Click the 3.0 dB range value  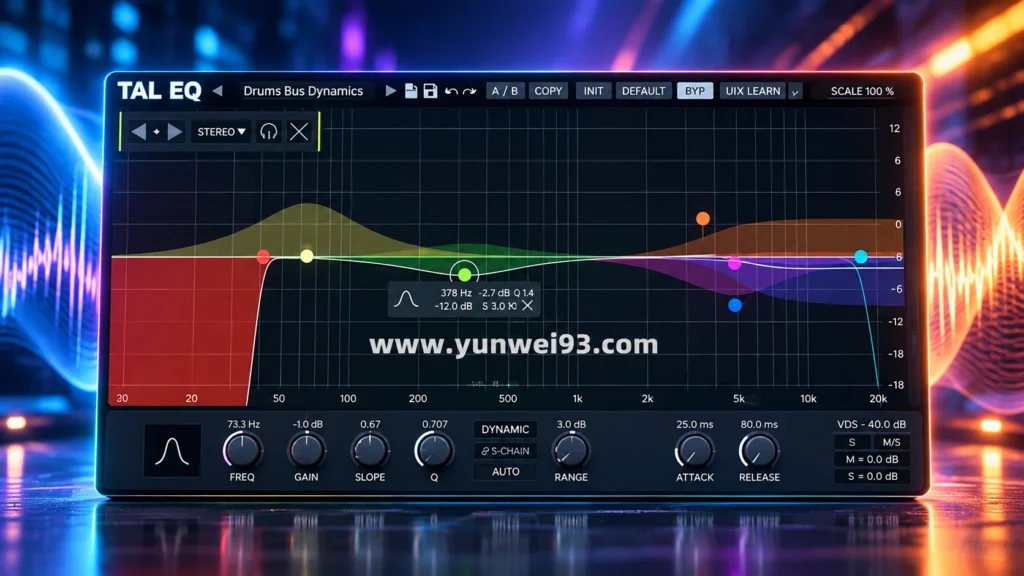pos(571,424)
